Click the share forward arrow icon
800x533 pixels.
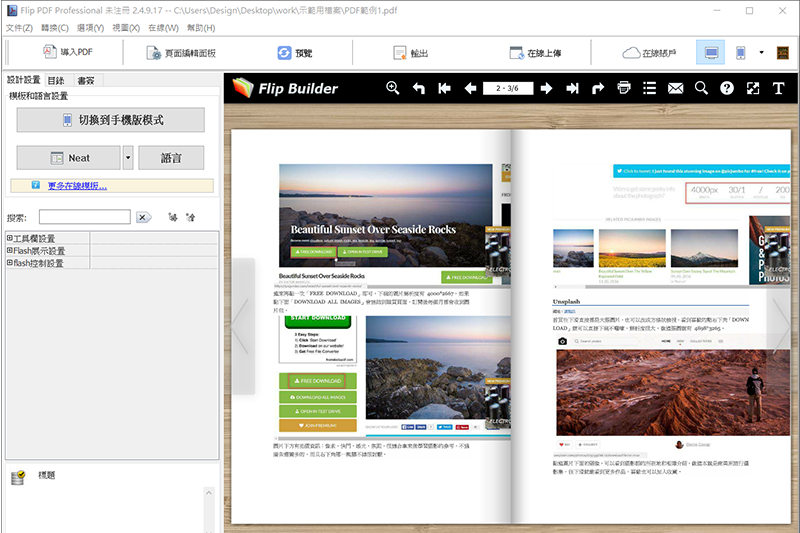click(598, 88)
